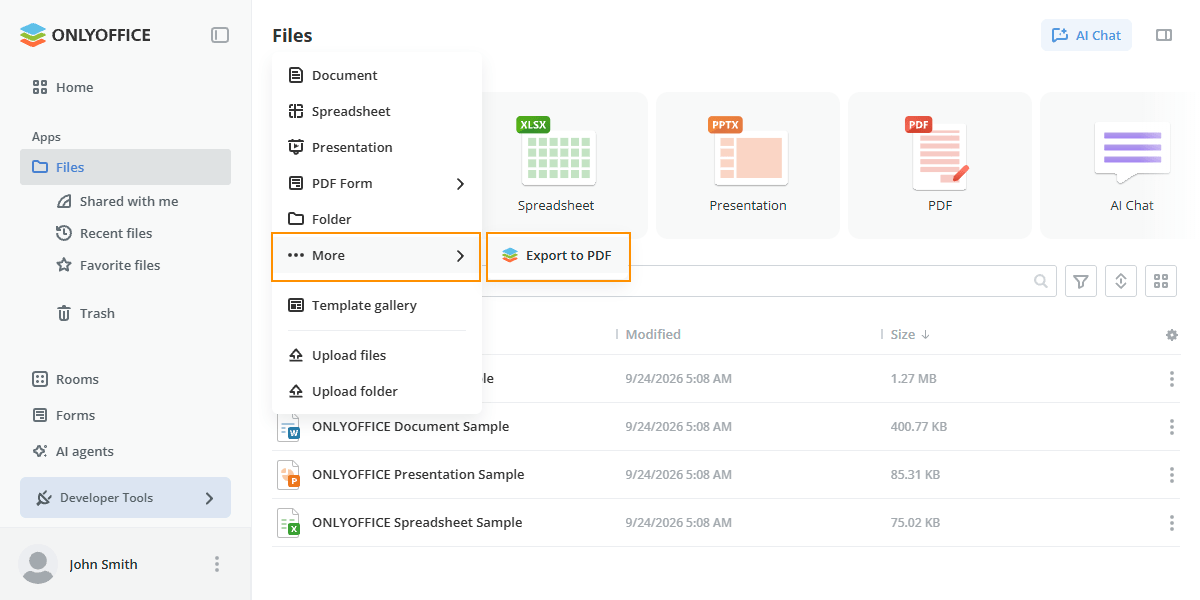
Task: Click the PDF creation card
Action: 940,165
